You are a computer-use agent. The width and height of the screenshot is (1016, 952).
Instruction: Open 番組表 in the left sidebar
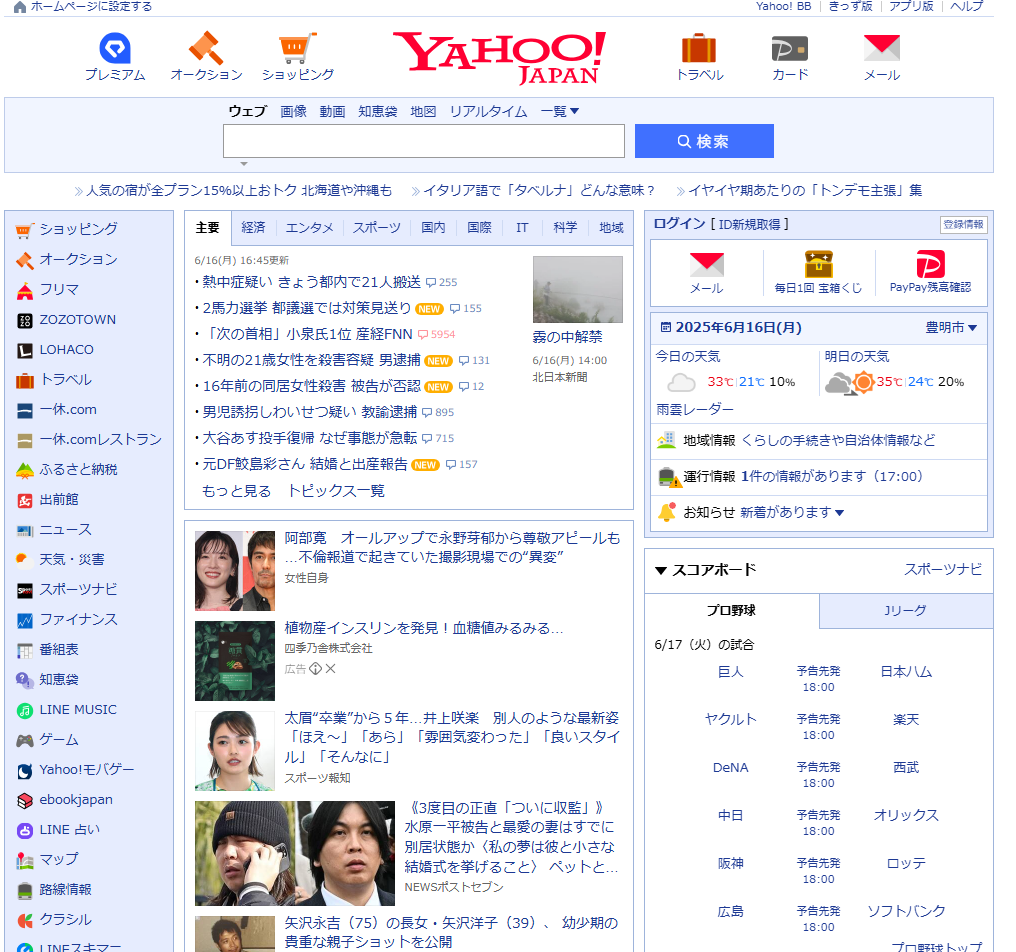click(x=58, y=649)
